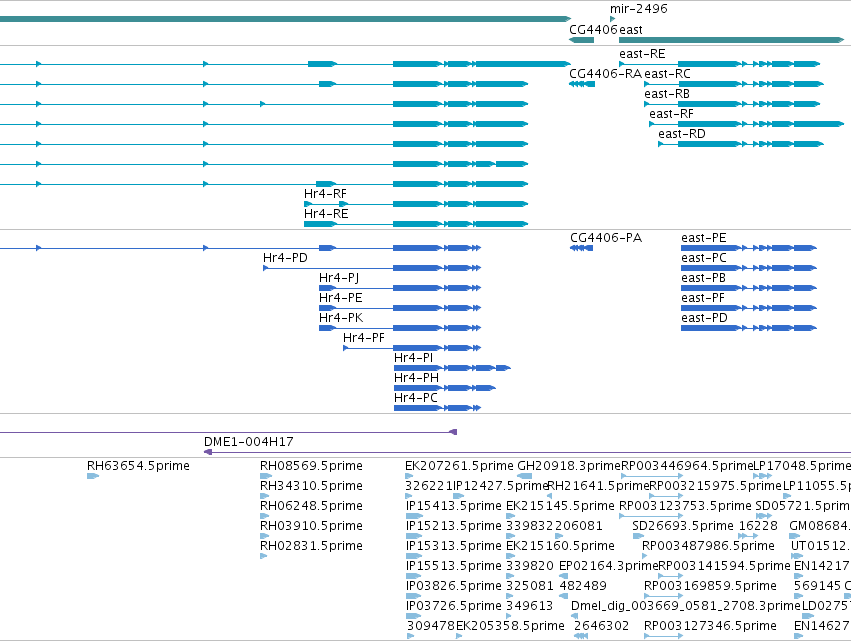Click the RH06248.5prime EST label
The height and width of the screenshot is (641, 851).
pyautogui.click(x=311, y=506)
